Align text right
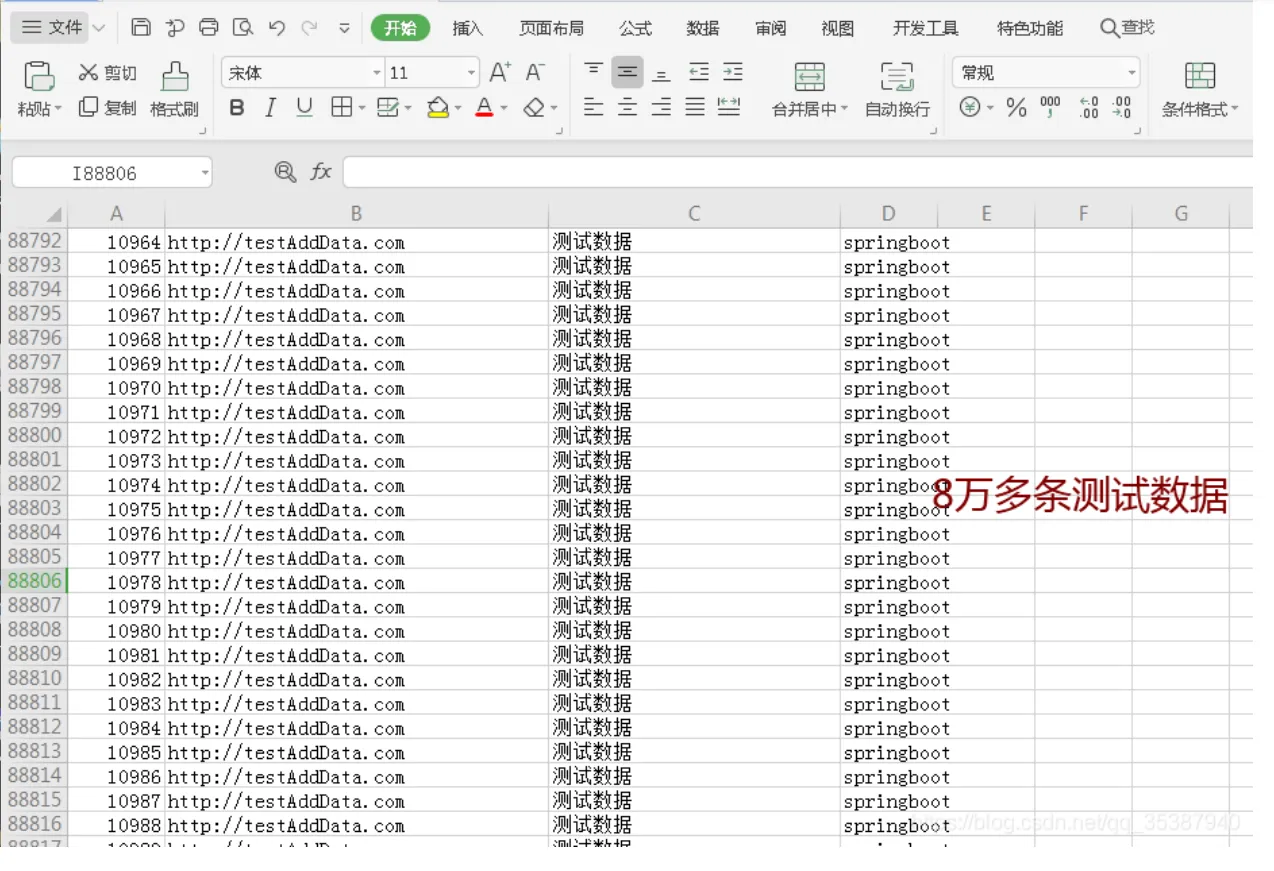 click(x=661, y=107)
